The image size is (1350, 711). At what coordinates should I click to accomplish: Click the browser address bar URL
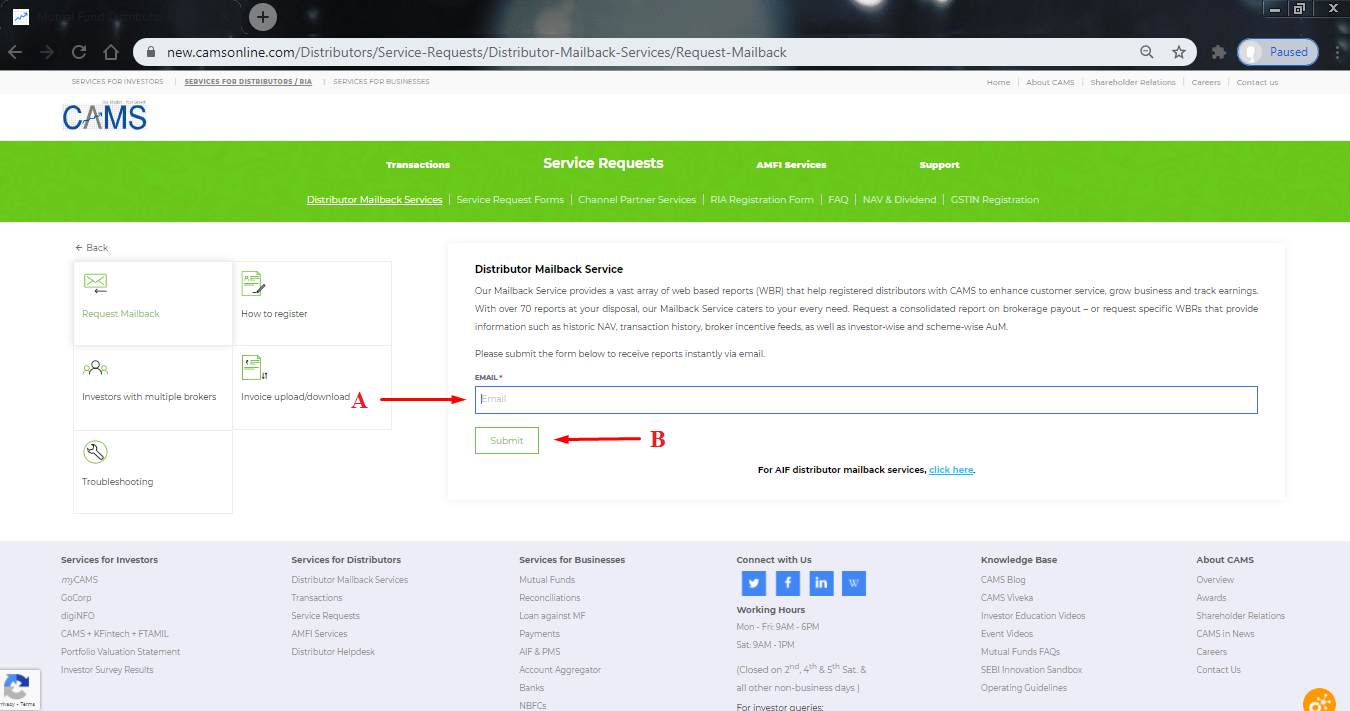pos(476,52)
